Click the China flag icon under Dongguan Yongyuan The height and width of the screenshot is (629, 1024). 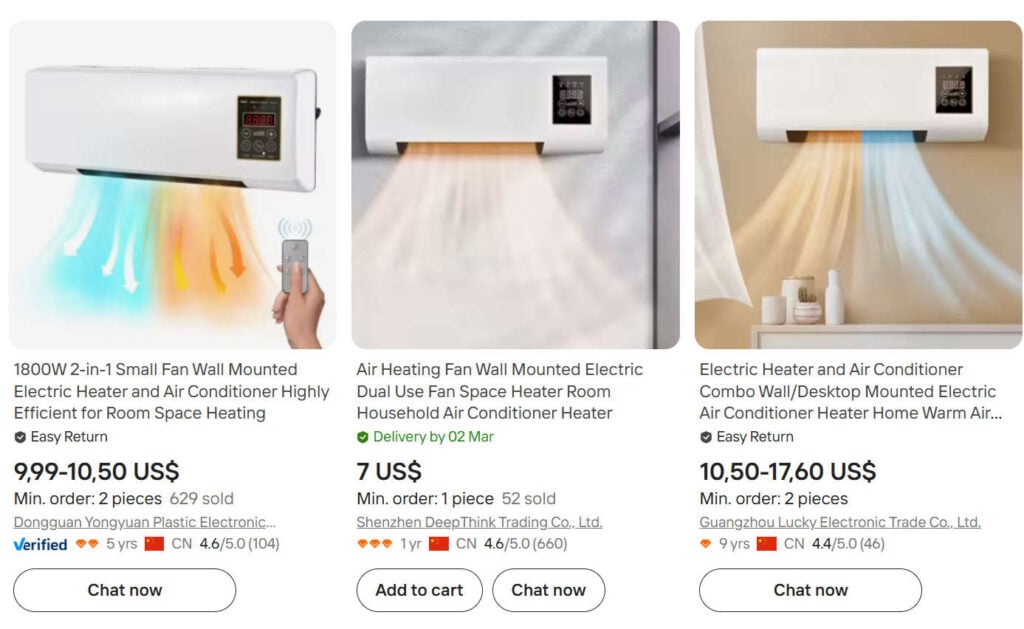pyautogui.click(x=154, y=543)
